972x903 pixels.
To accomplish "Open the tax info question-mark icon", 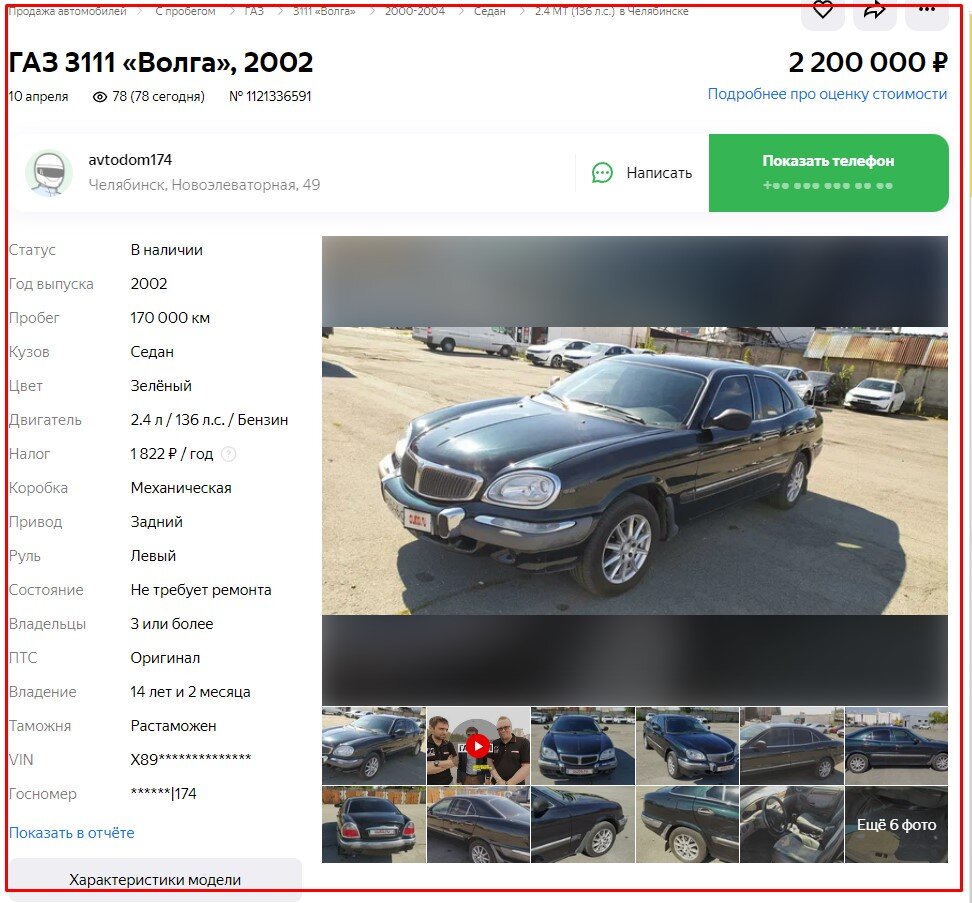I will [x=229, y=454].
